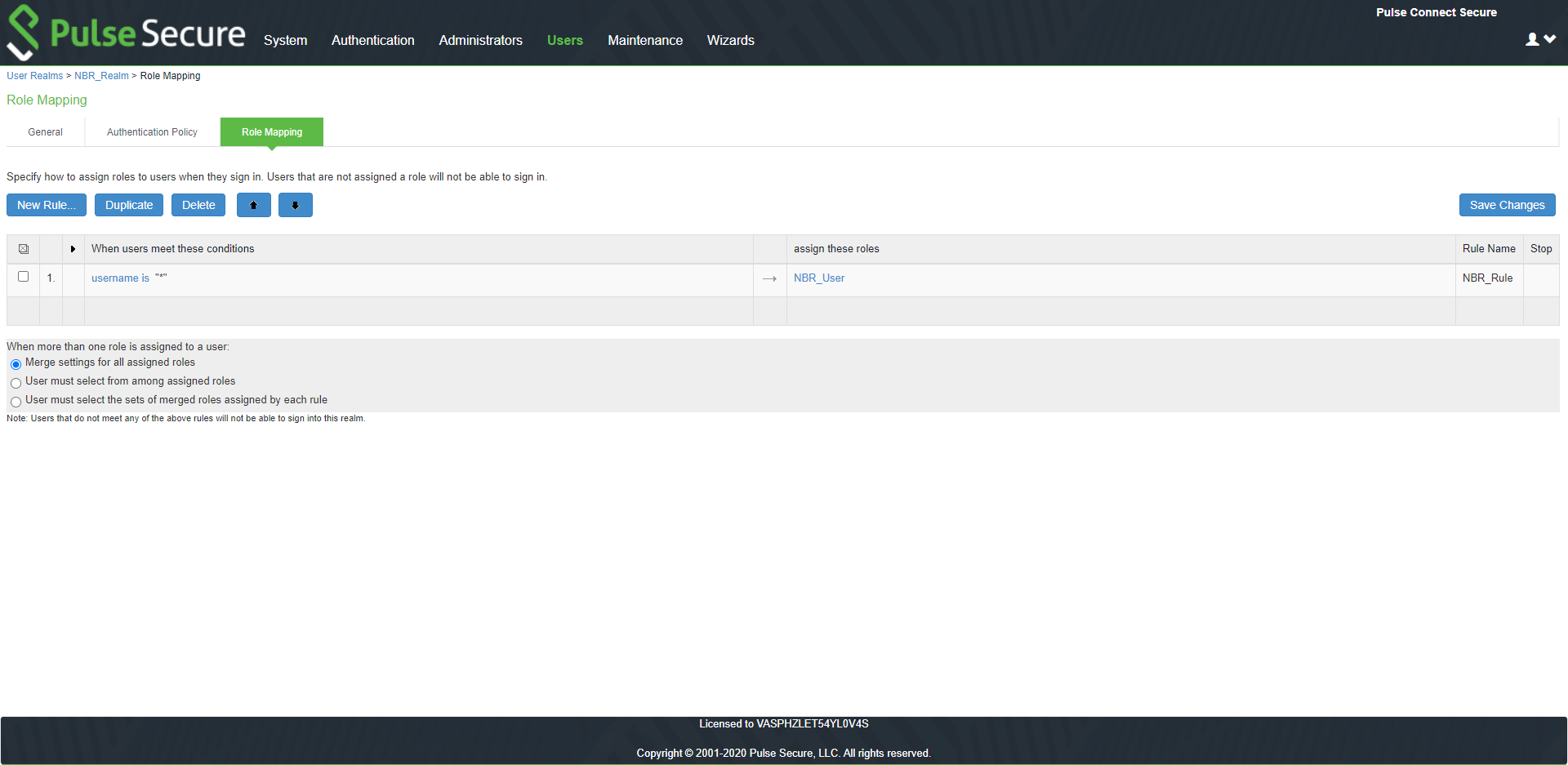
Task: Open the NBR_User role link
Action: pos(819,278)
